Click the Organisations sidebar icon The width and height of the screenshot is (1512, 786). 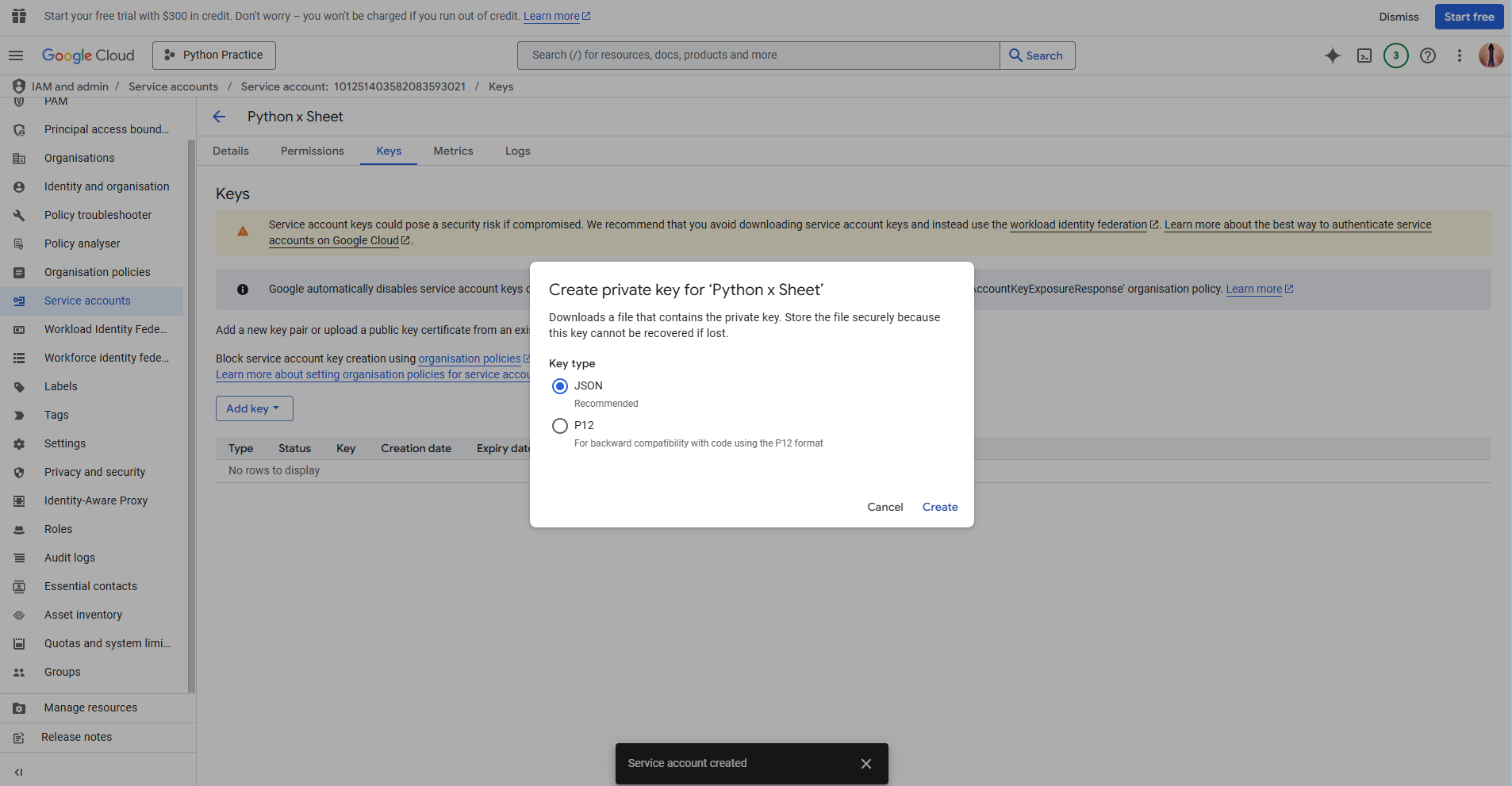click(19, 158)
